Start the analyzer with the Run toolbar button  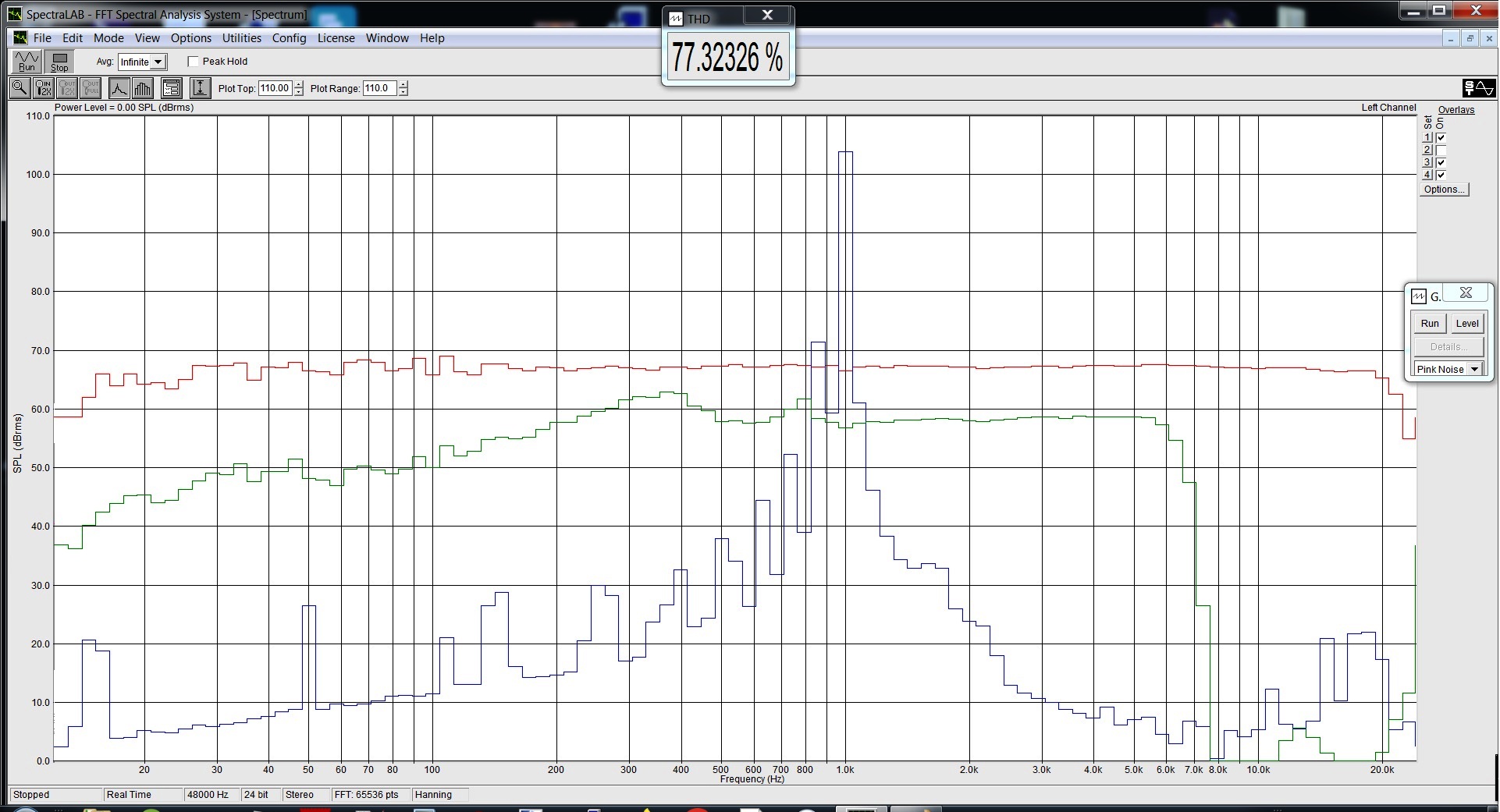point(27,62)
